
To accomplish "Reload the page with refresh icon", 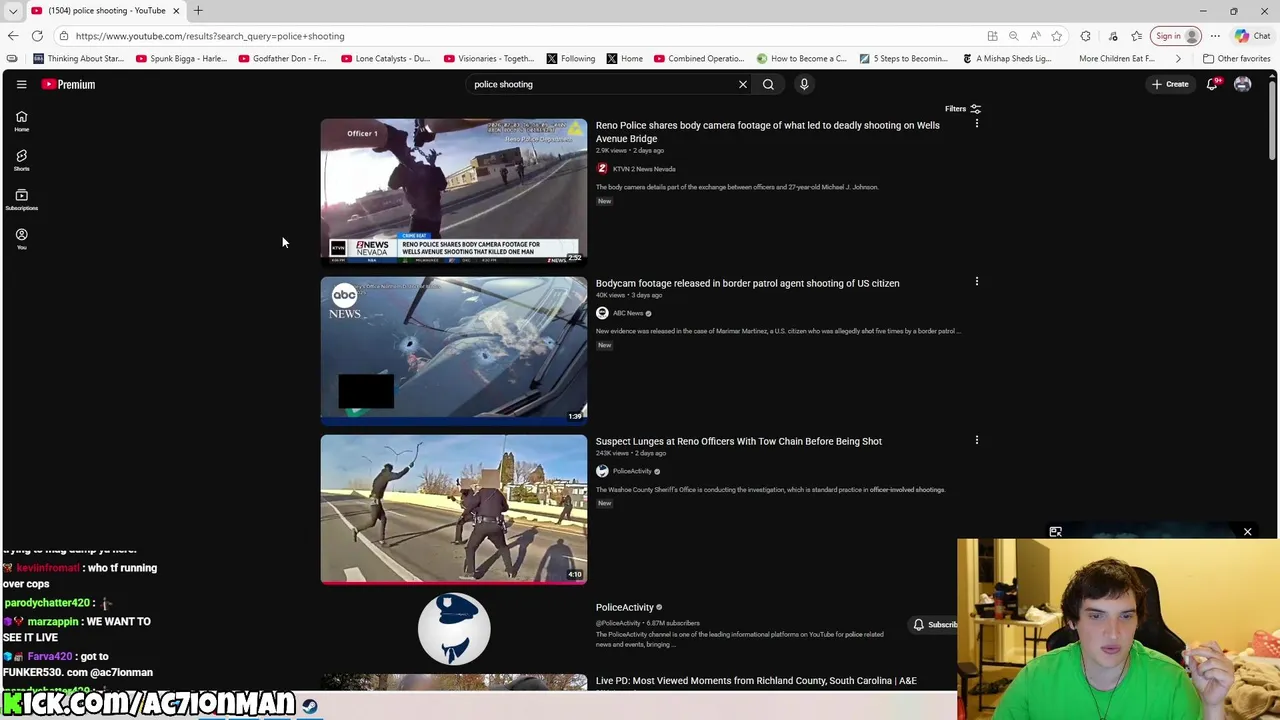I will coord(37,36).
